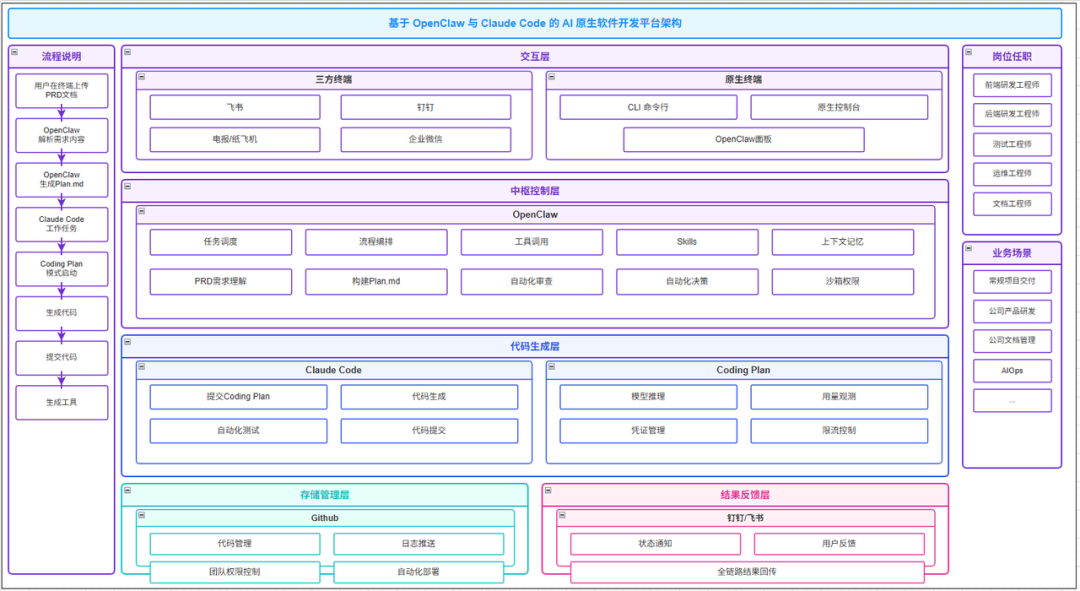The width and height of the screenshot is (1080, 591).
Task: Collapse the 原生终端 group
Action: 552,77
